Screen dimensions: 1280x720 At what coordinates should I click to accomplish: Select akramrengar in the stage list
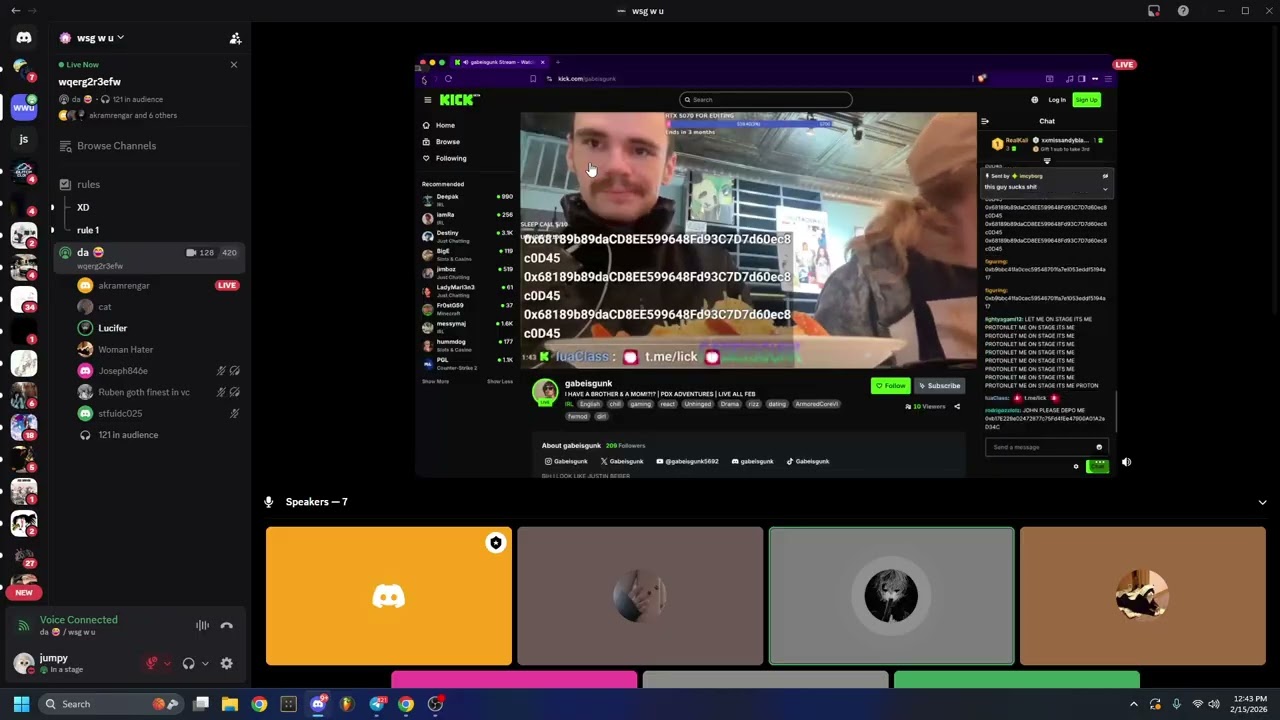[x=123, y=286]
